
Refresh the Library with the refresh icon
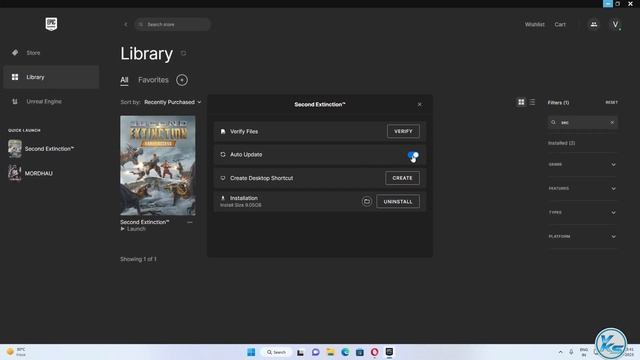pyautogui.click(x=184, y=53)
